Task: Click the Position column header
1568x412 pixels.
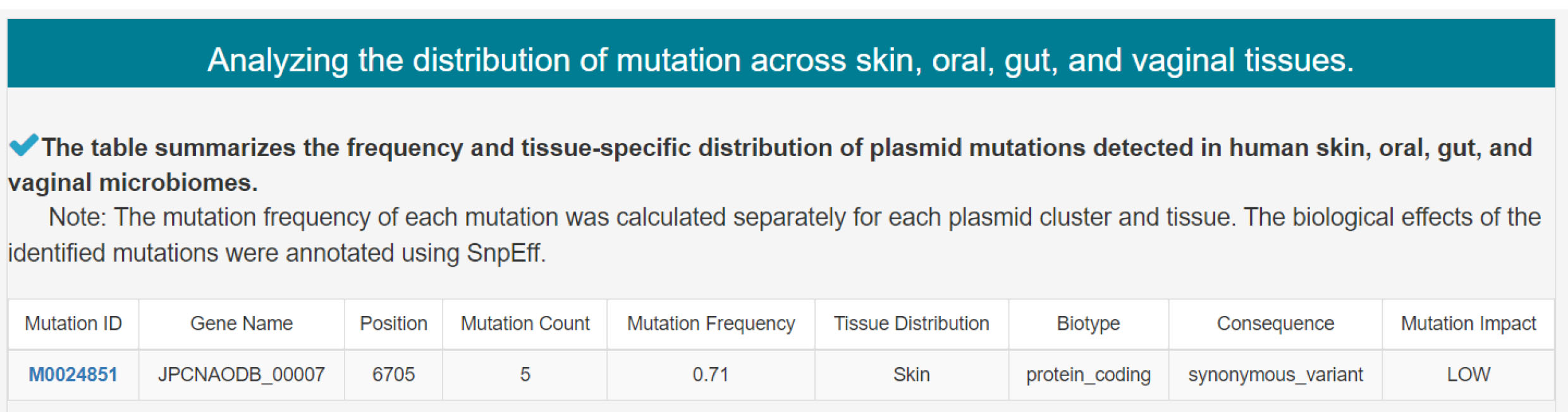Action: pos(393,324)
